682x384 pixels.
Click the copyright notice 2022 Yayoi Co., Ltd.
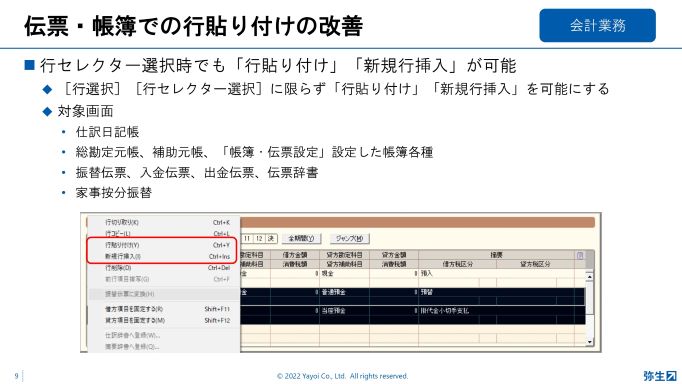(342, 376)
